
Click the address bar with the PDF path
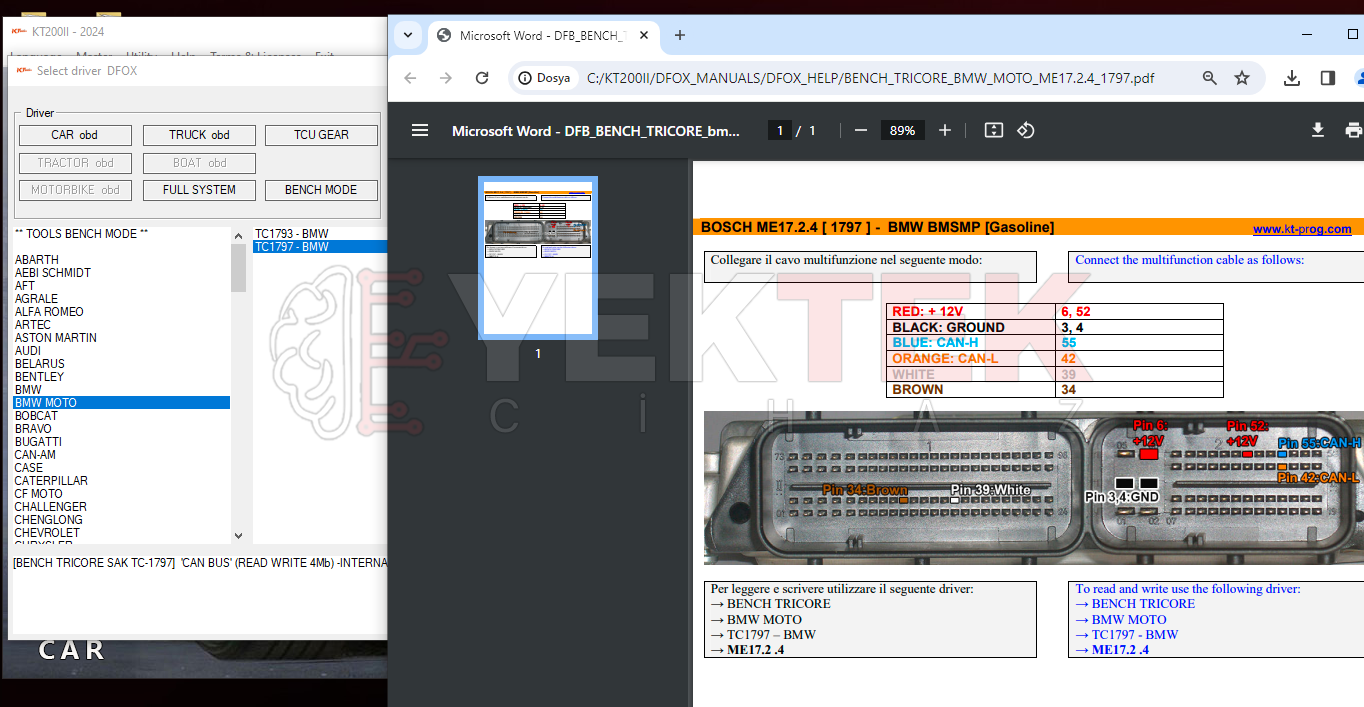(870, 78)
